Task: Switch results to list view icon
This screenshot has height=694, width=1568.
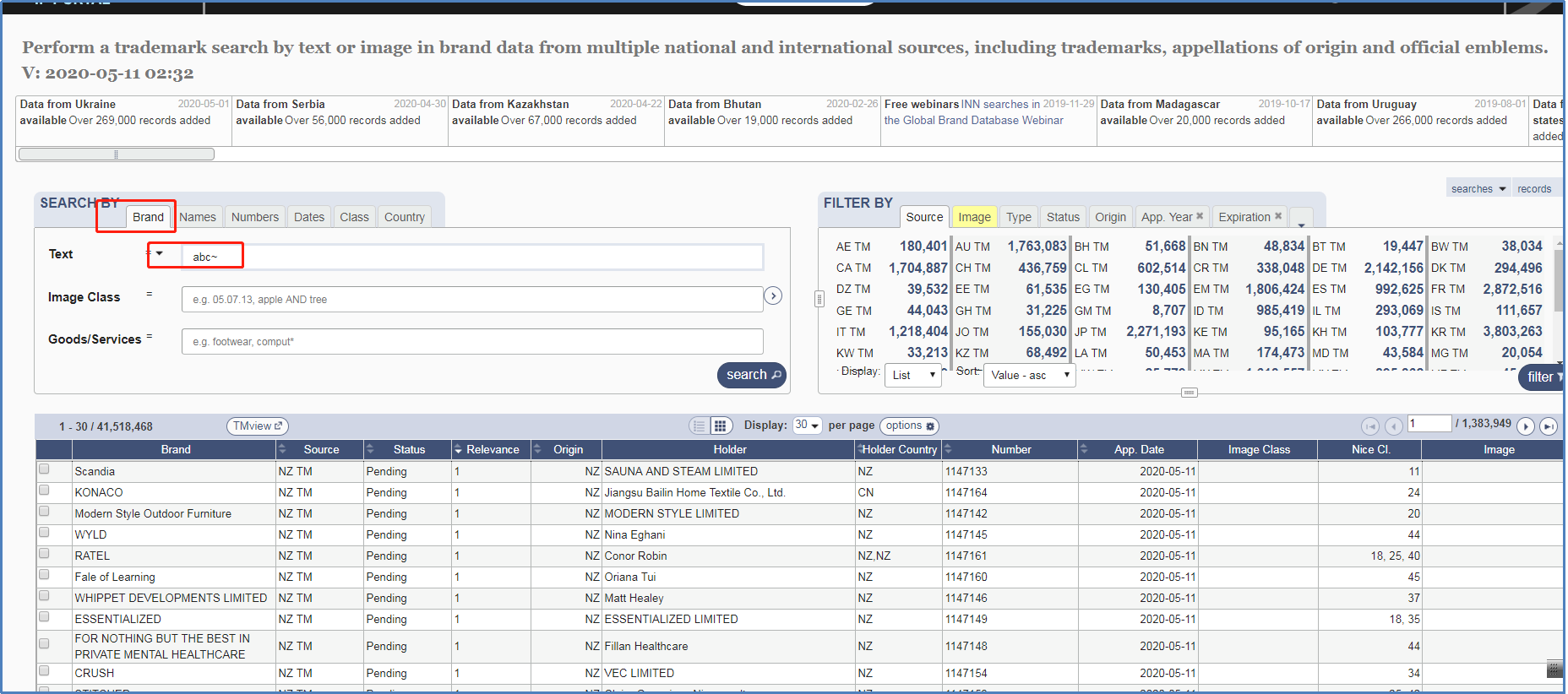Action: [x=699, y=426]
